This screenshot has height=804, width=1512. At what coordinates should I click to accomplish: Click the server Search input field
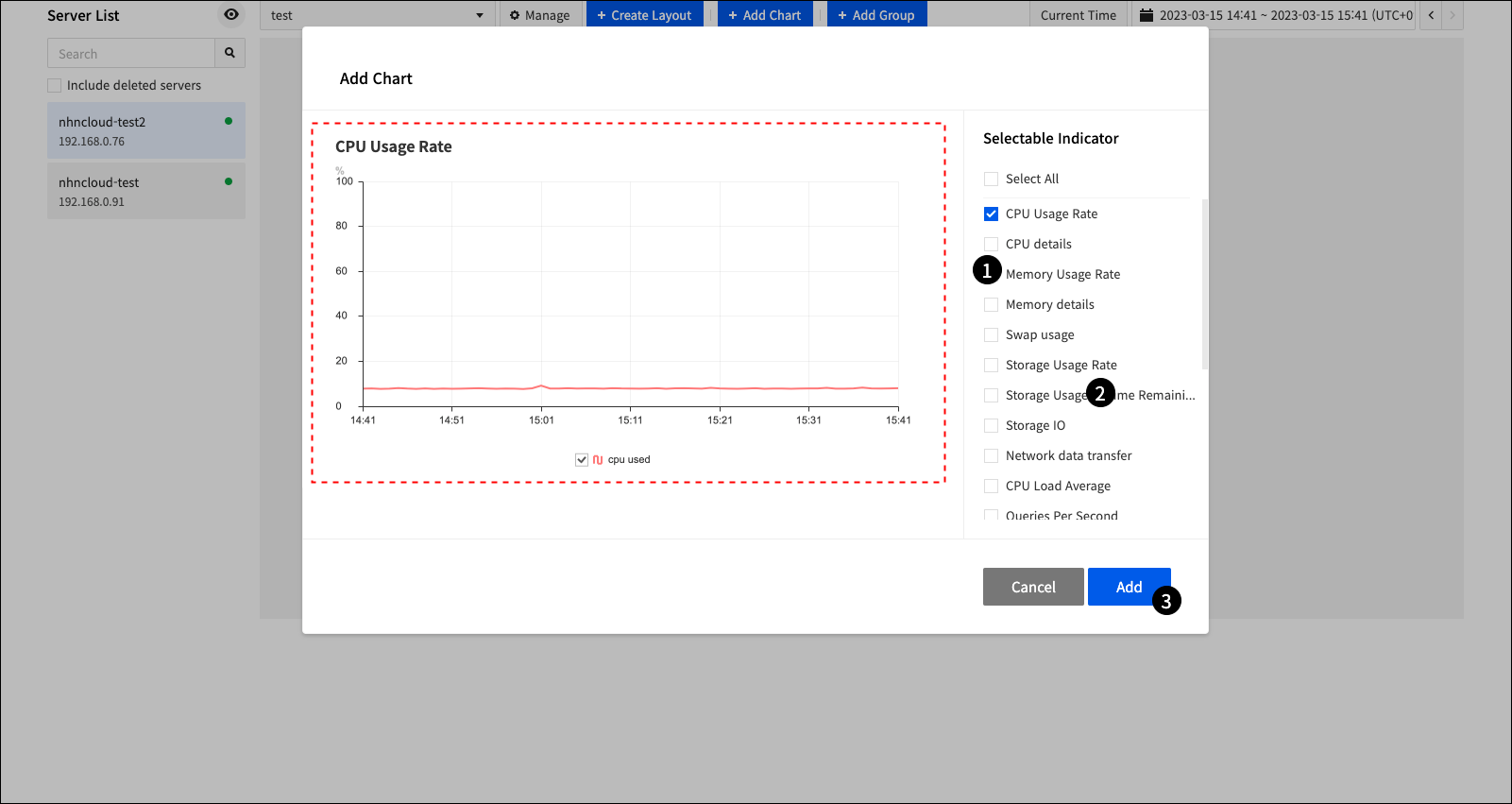[131, 54]
